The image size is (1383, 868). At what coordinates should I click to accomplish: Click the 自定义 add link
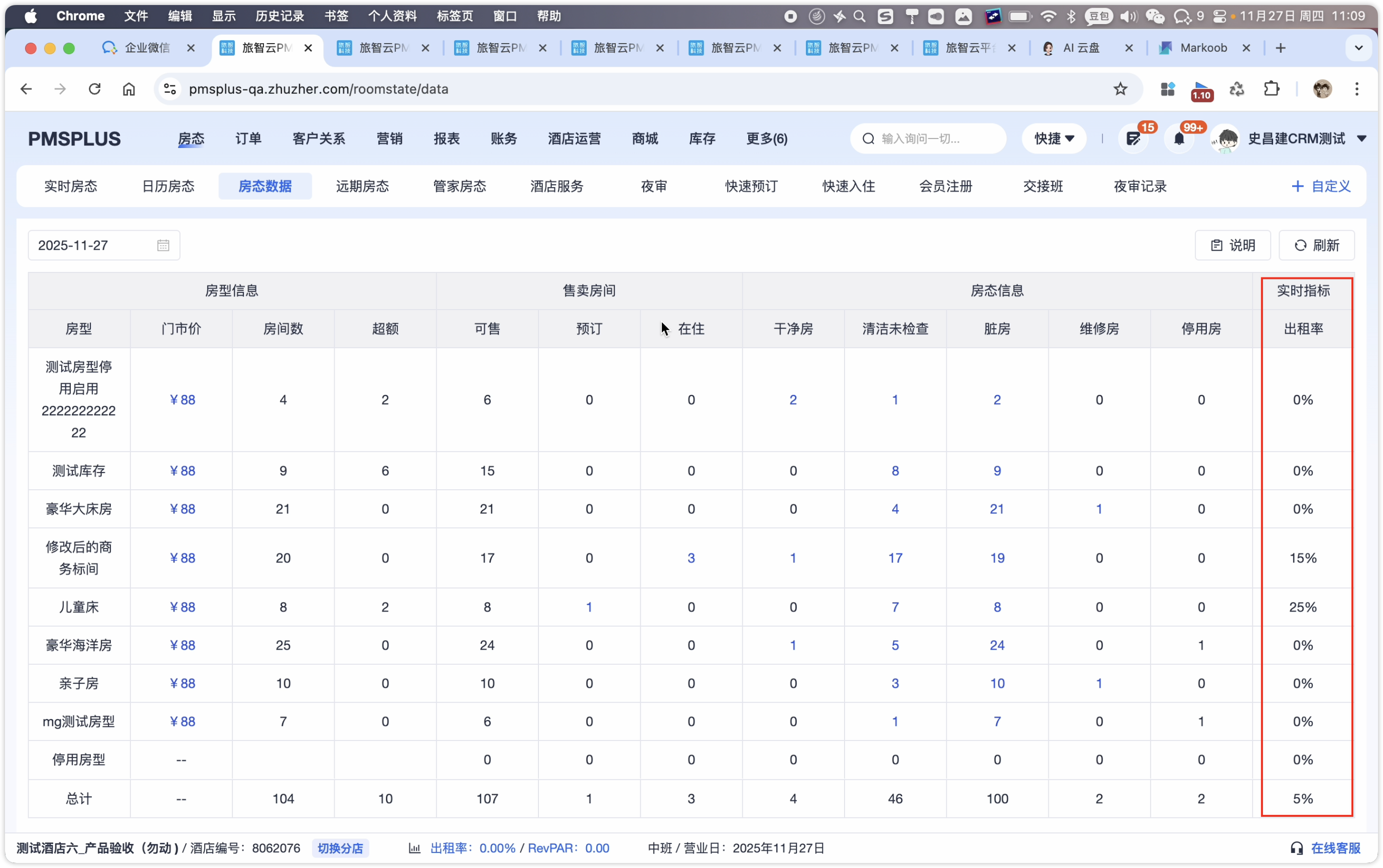tap(1321, 186)
